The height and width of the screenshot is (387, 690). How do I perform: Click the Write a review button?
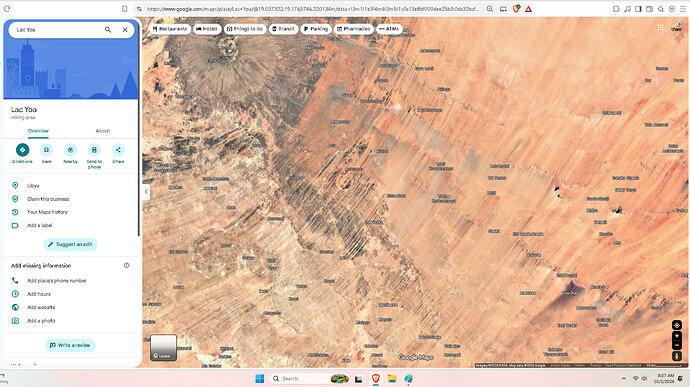pos(70,345)
